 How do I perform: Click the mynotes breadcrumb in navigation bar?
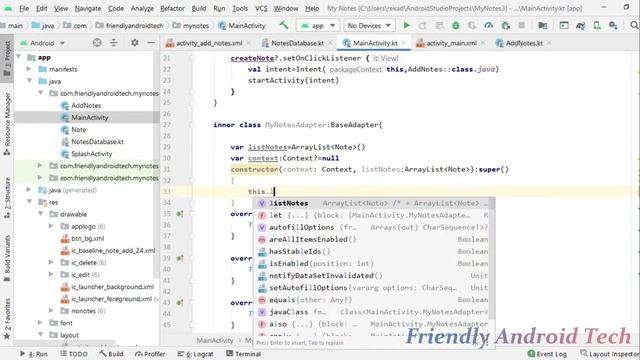[x=191, y=25]
